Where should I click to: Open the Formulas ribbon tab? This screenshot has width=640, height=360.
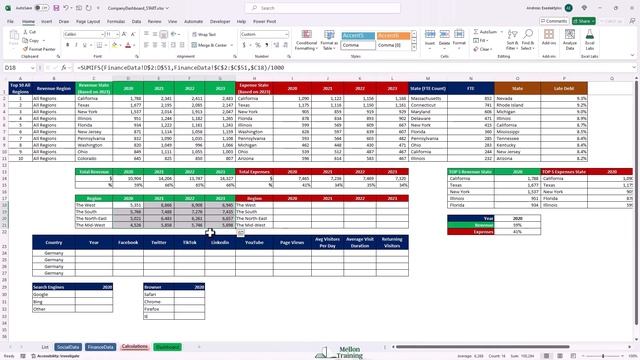tap(116, 21)
